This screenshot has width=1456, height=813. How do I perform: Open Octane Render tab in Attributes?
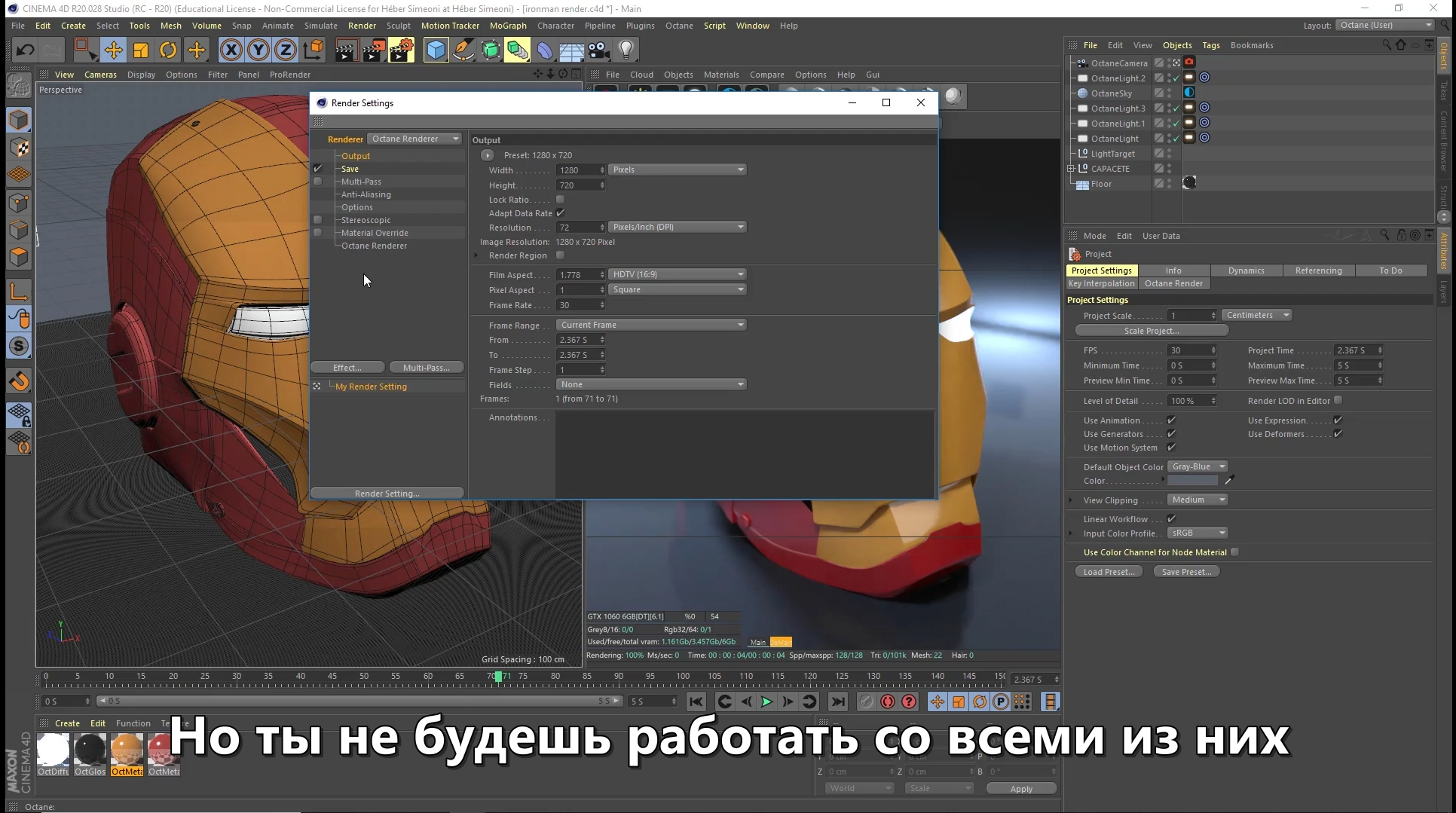1173,283
